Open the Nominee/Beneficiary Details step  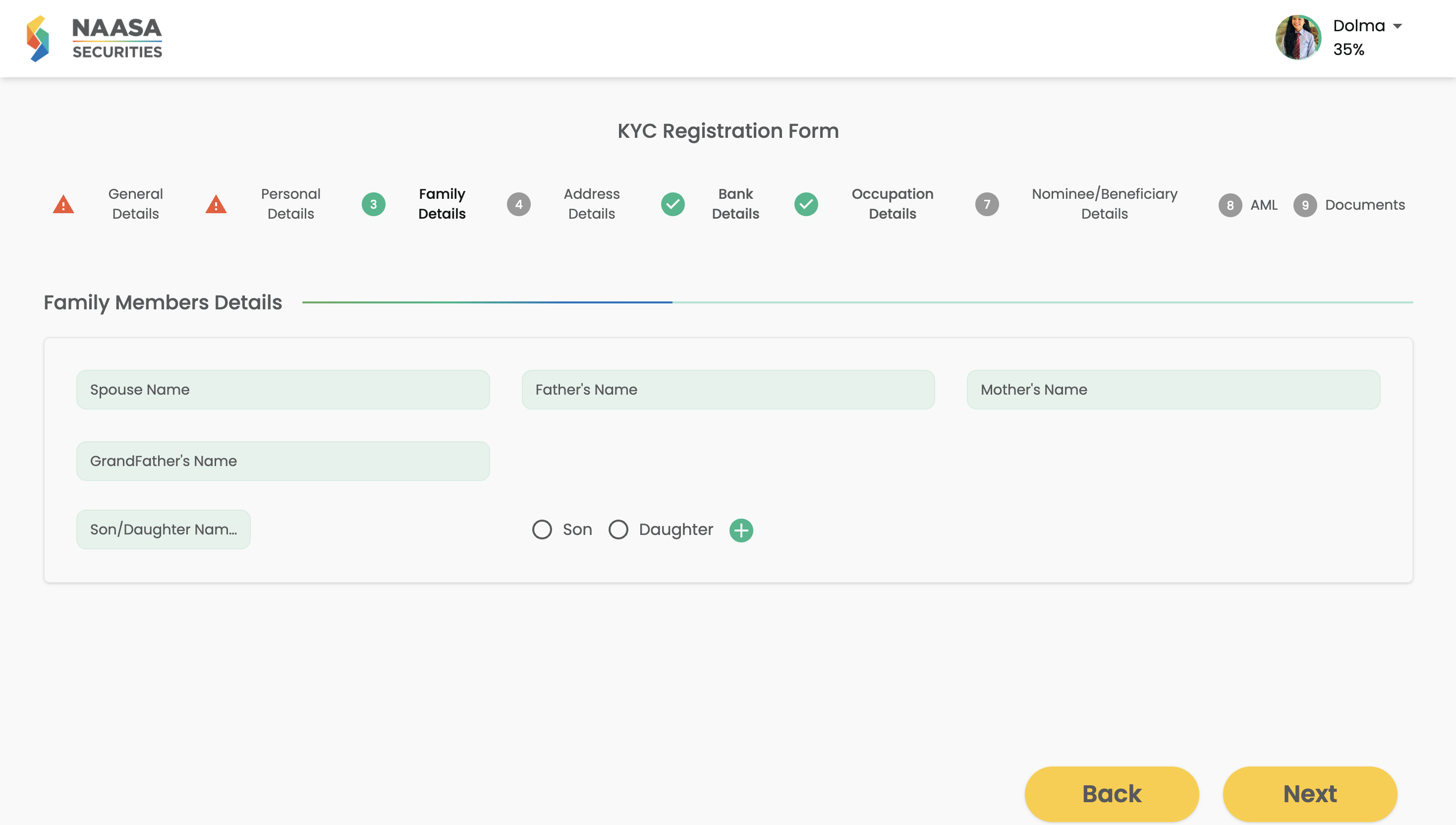click(x=1104, y=204)
